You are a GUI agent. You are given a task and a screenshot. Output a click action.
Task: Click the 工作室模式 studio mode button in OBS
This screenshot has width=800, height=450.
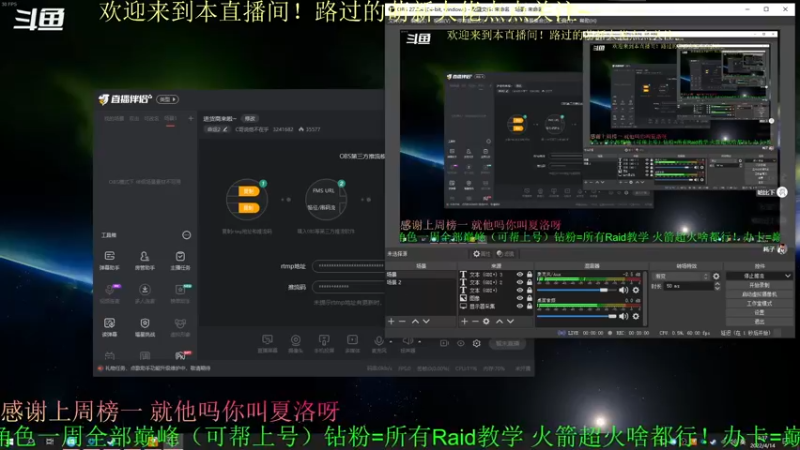[x=759, y=303]
